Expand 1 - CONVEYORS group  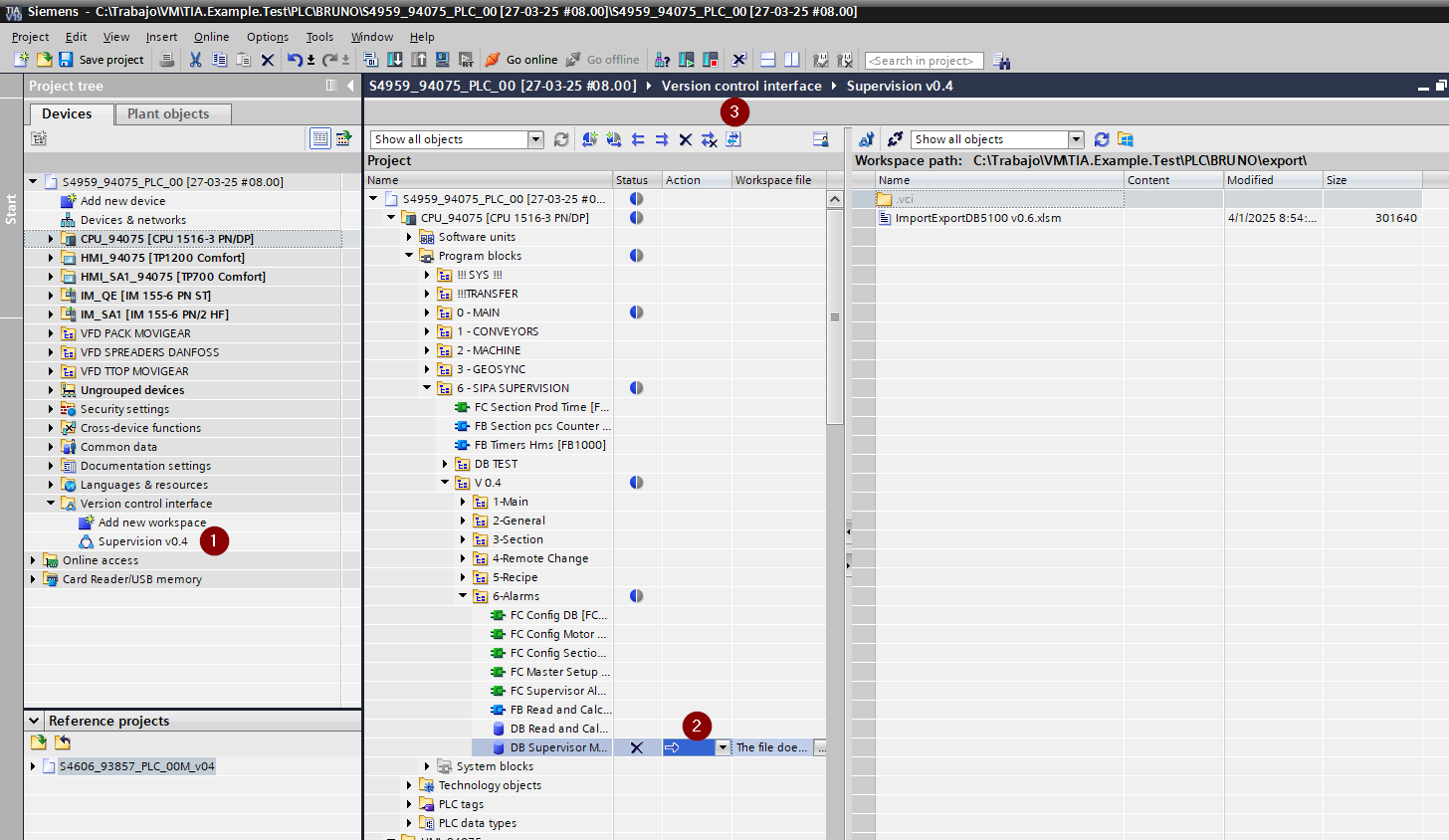click(427, 331)
